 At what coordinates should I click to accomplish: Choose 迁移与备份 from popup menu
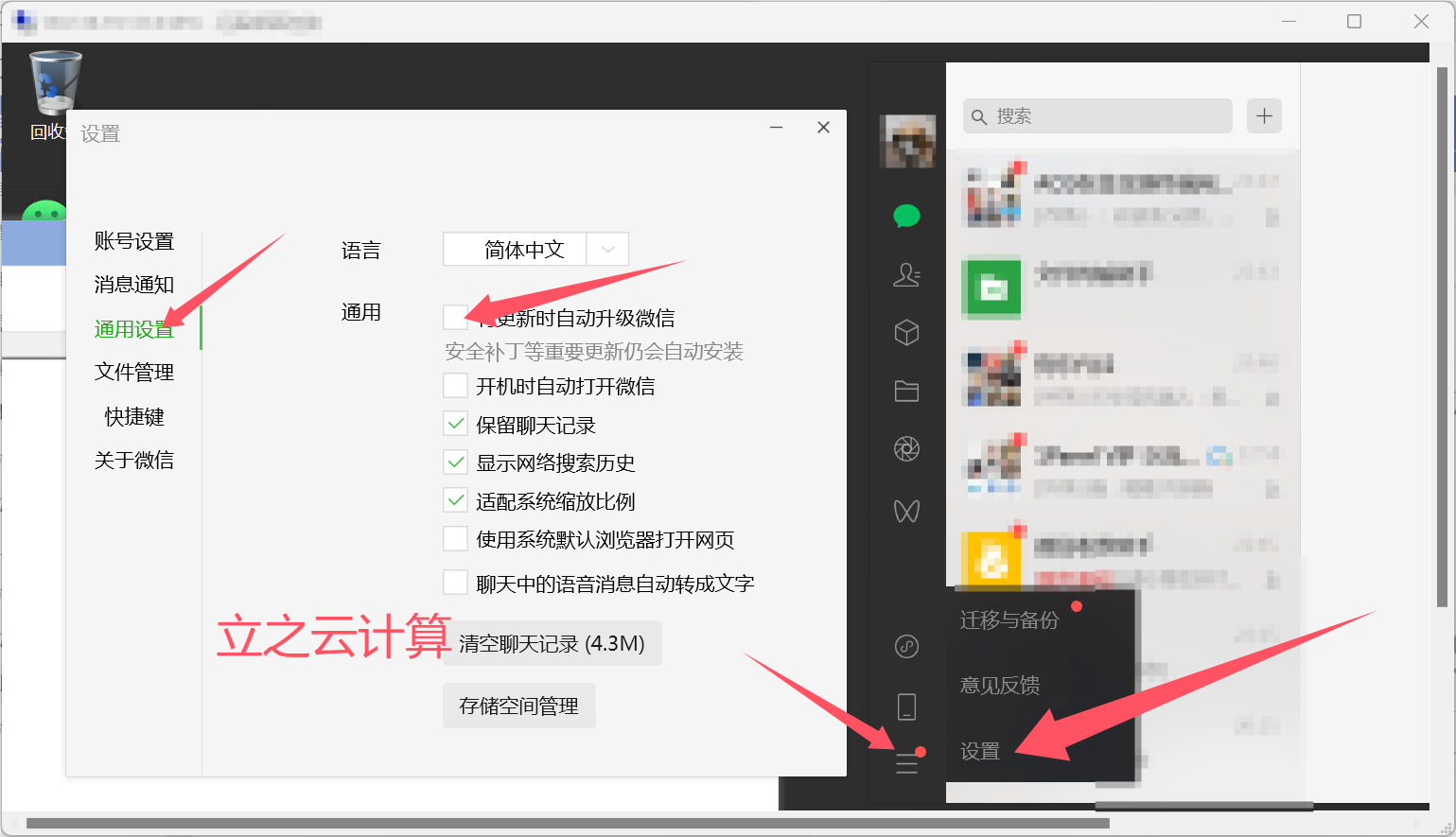click(x=1009, y=619)
